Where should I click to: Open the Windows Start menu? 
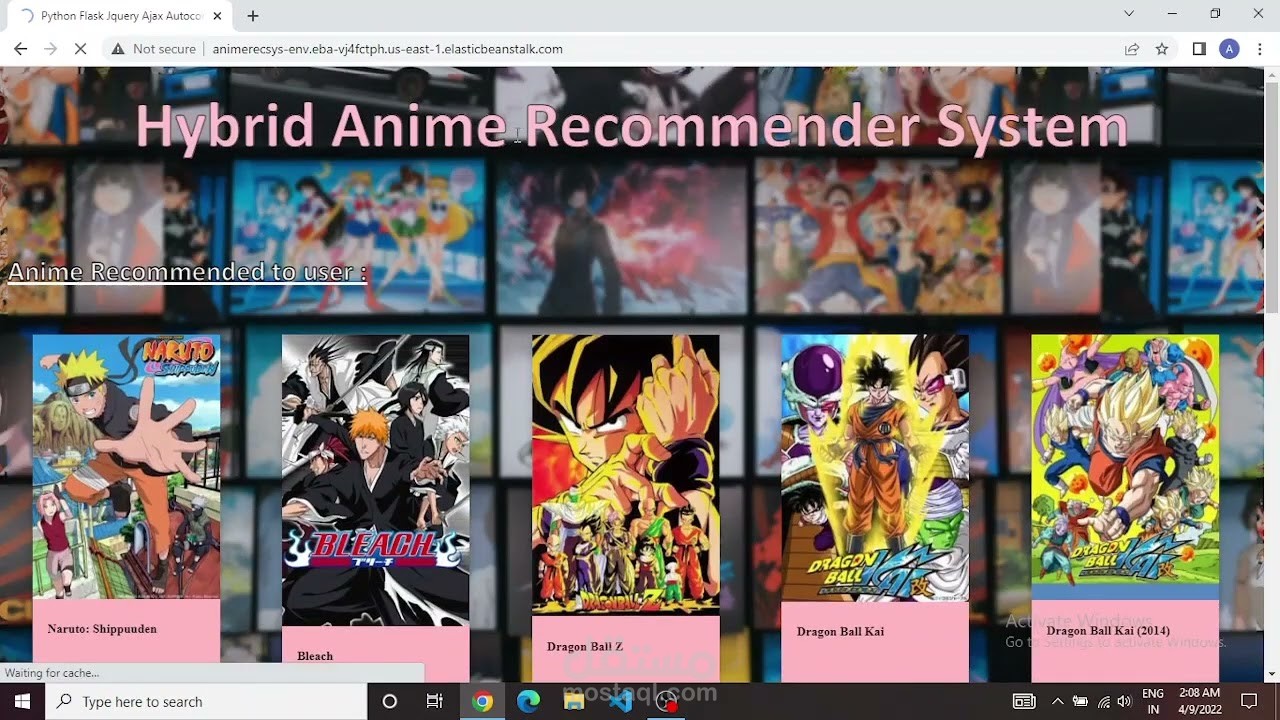tap(22, 701)
